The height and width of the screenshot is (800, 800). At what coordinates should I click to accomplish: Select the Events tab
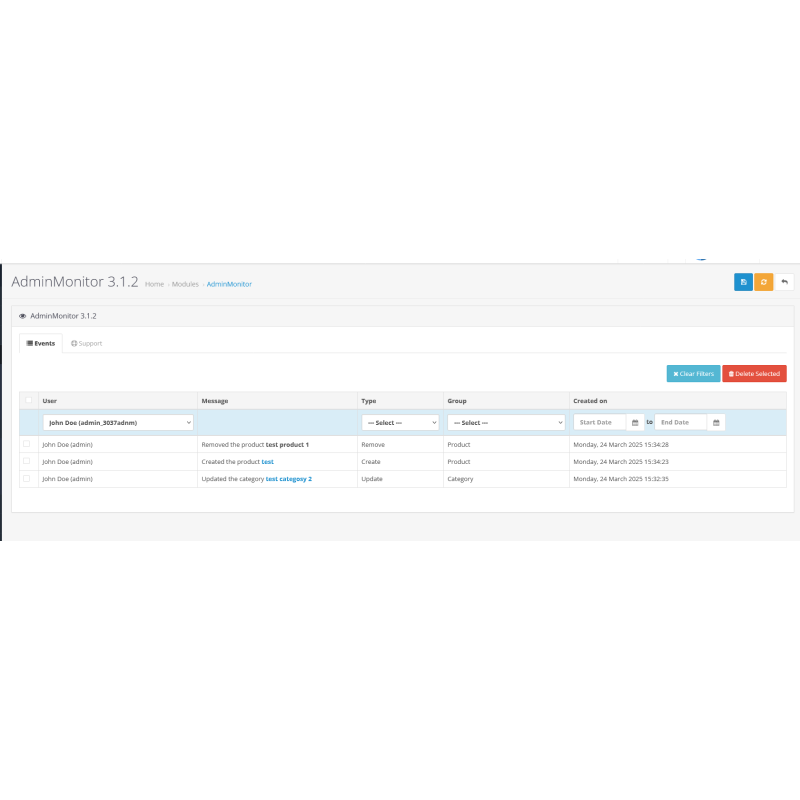41,343
